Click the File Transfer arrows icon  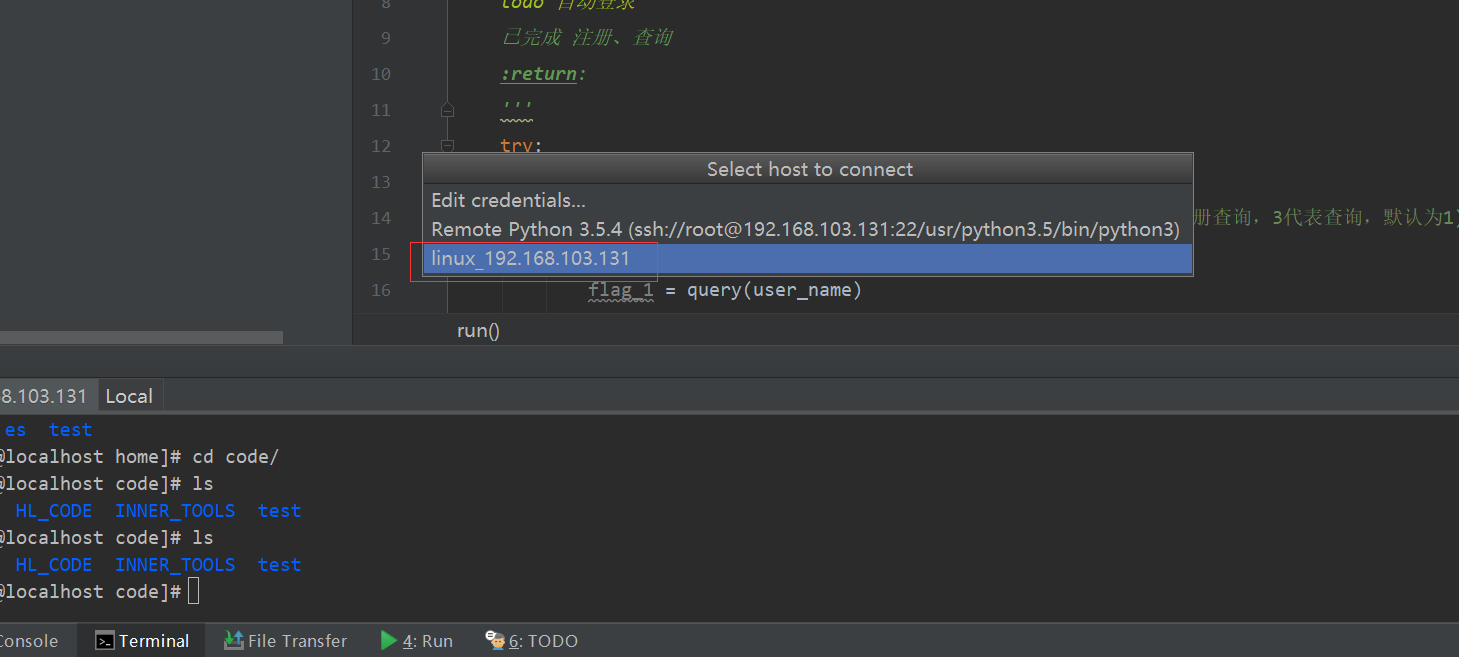click(x=234, y=640)
